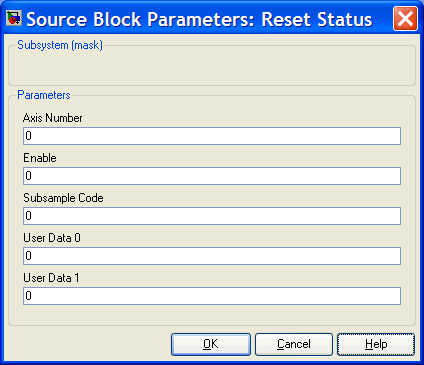
Task: Click the Subsample Code label
Action: tap(63, 198)
